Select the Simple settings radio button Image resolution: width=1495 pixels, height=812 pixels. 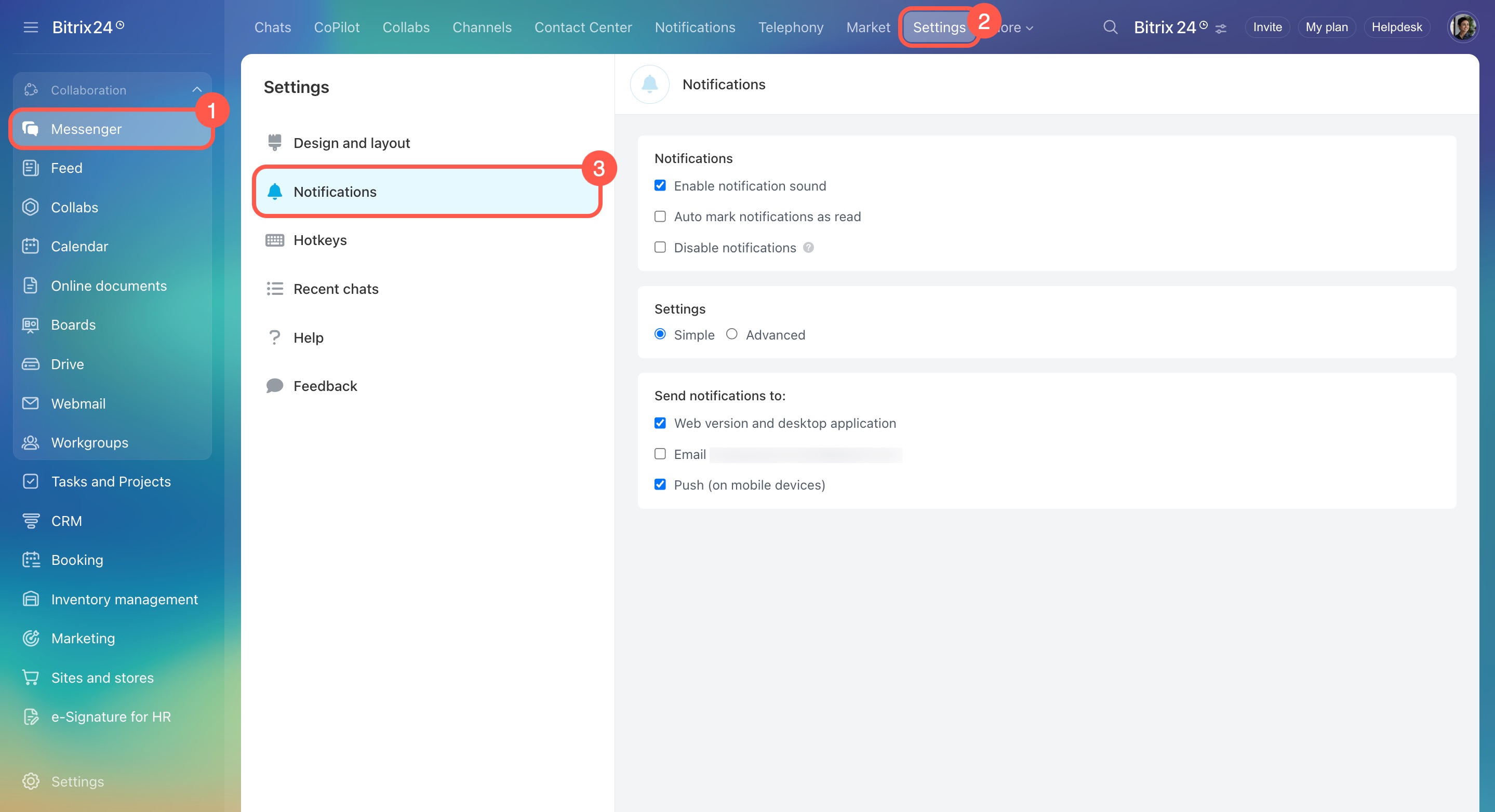(x=660, y=334)
